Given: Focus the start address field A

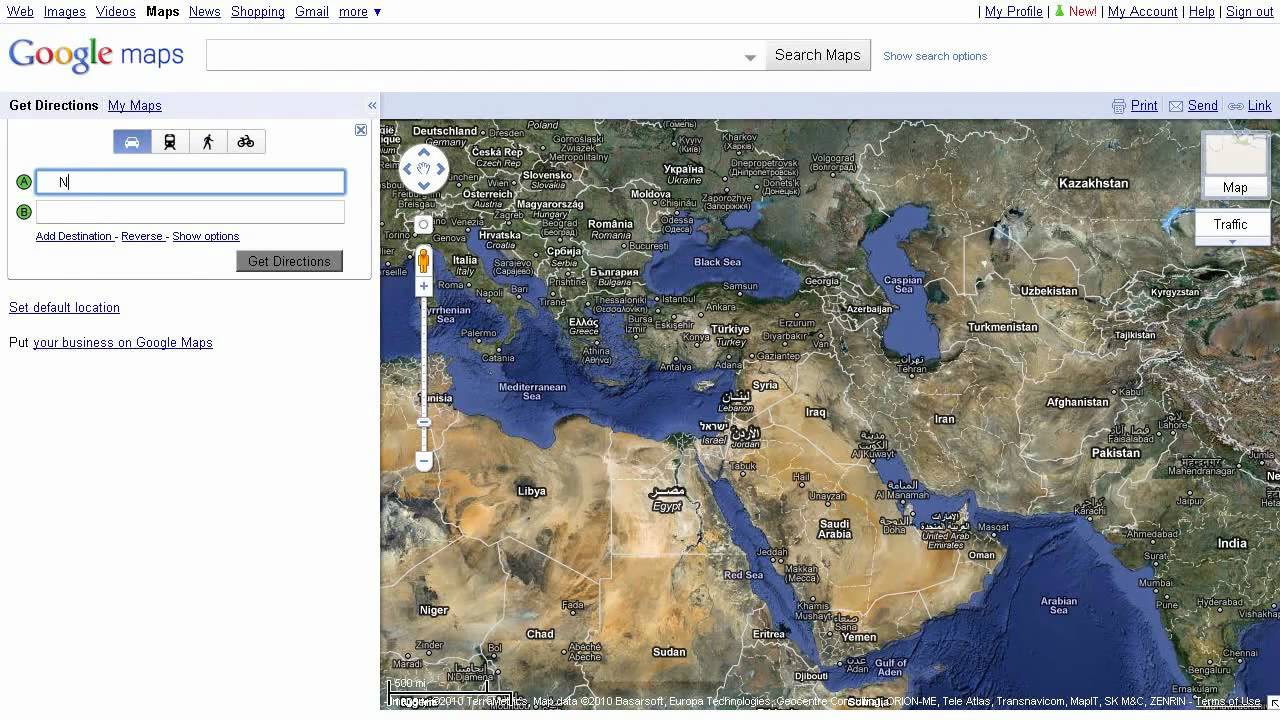Looking at the screenshot, I should (191, 182).
